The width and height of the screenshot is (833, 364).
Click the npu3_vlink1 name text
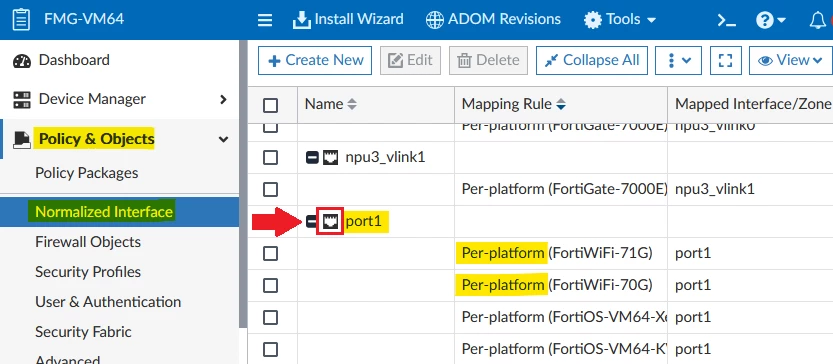point(385,158)
